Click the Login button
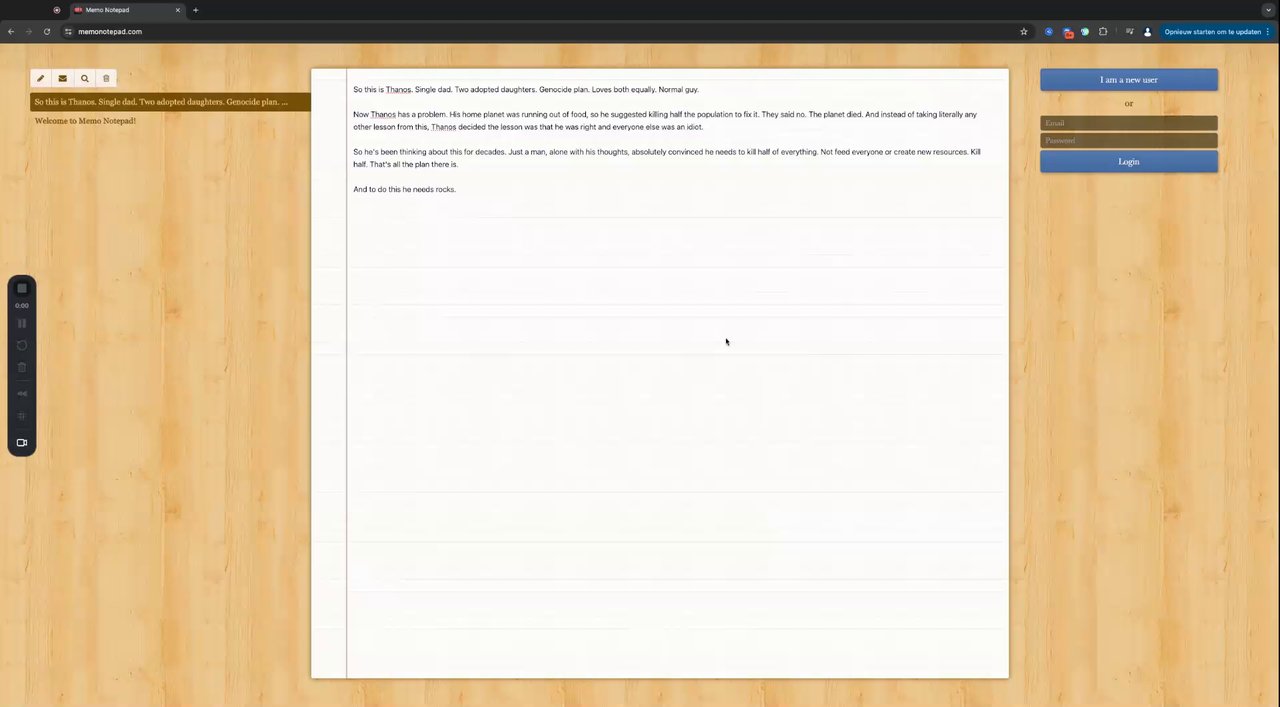 [x=1129, y=162]
